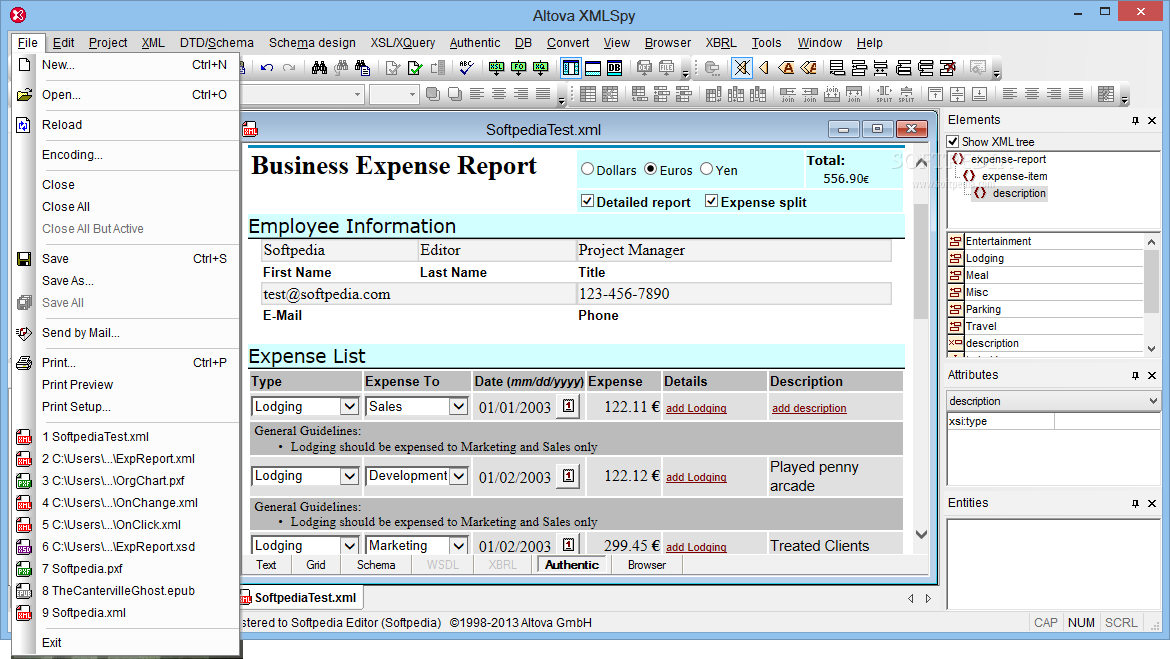Choose Encoding... from File menu
Image resolution: width=1170 pixels, height=659 pixels.
coord(72,154)
